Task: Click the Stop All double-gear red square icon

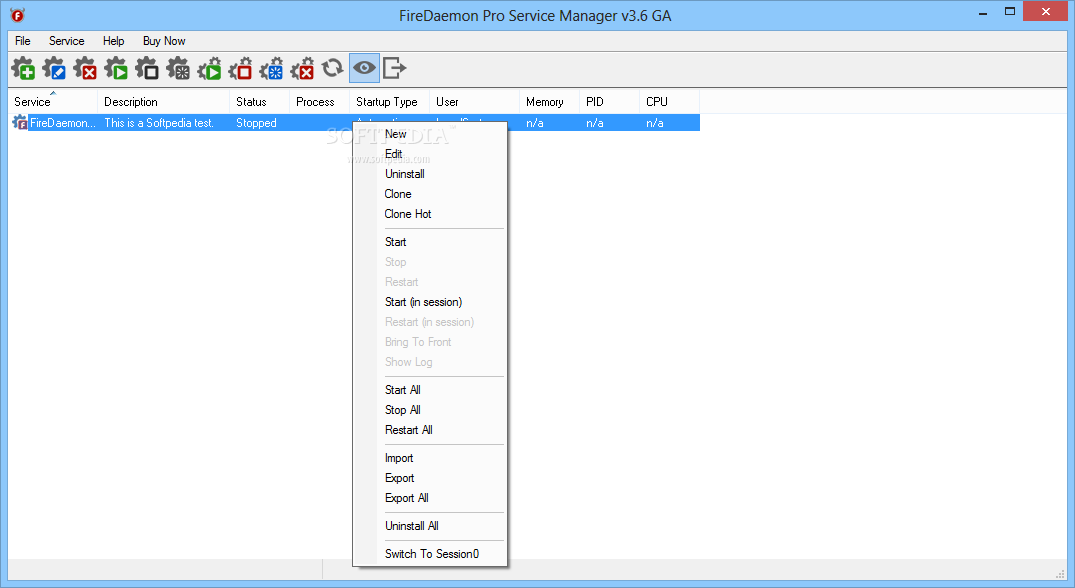Action: pyautogui.click(x=240, y=68)
